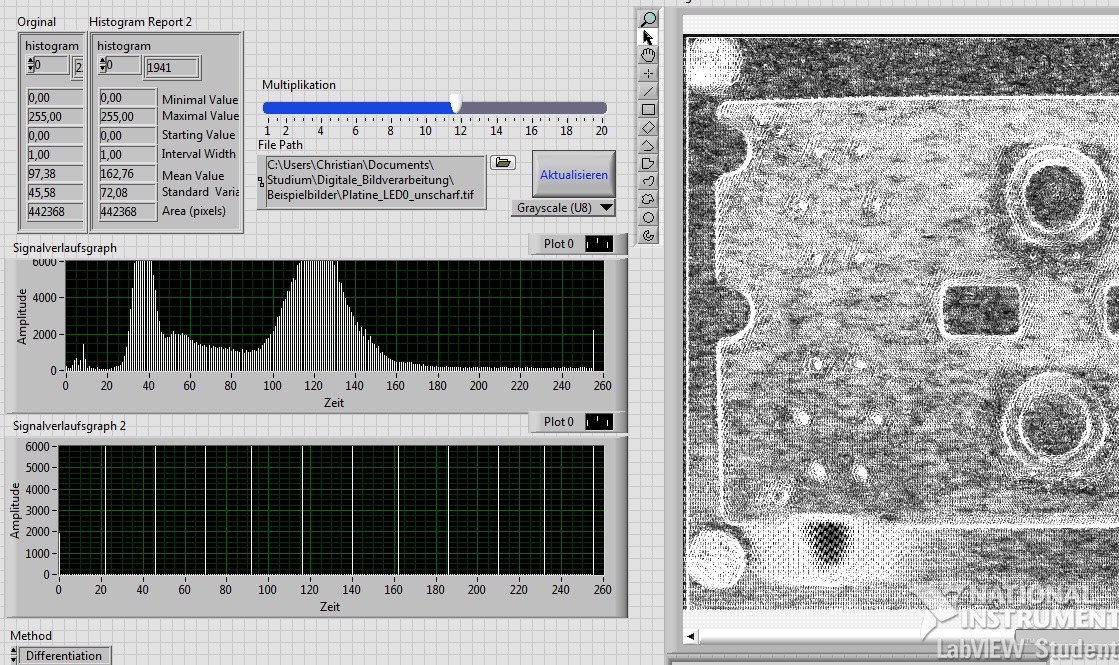The image size is (1119, 665).
Task: Select the Freehand Region tool
Action: click(648, 199)
